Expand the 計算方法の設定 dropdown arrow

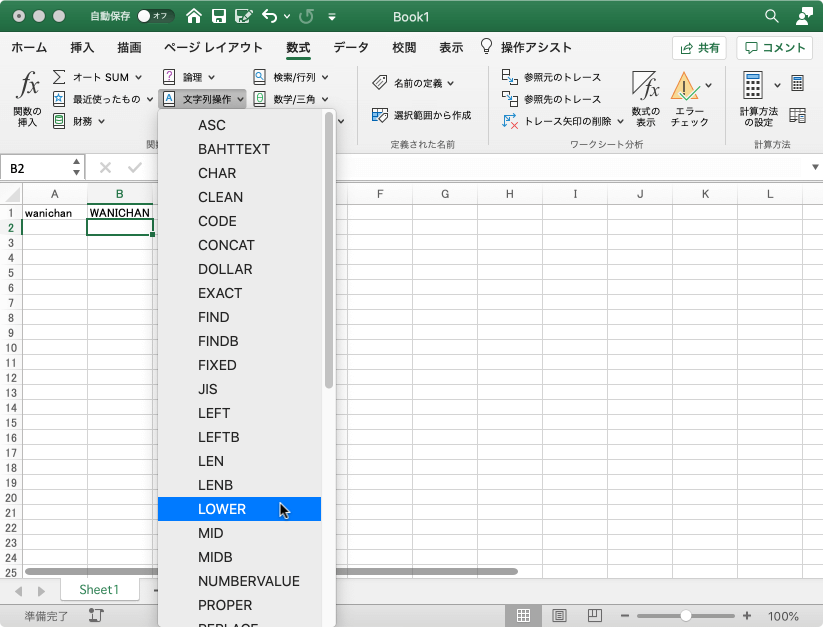777,85
